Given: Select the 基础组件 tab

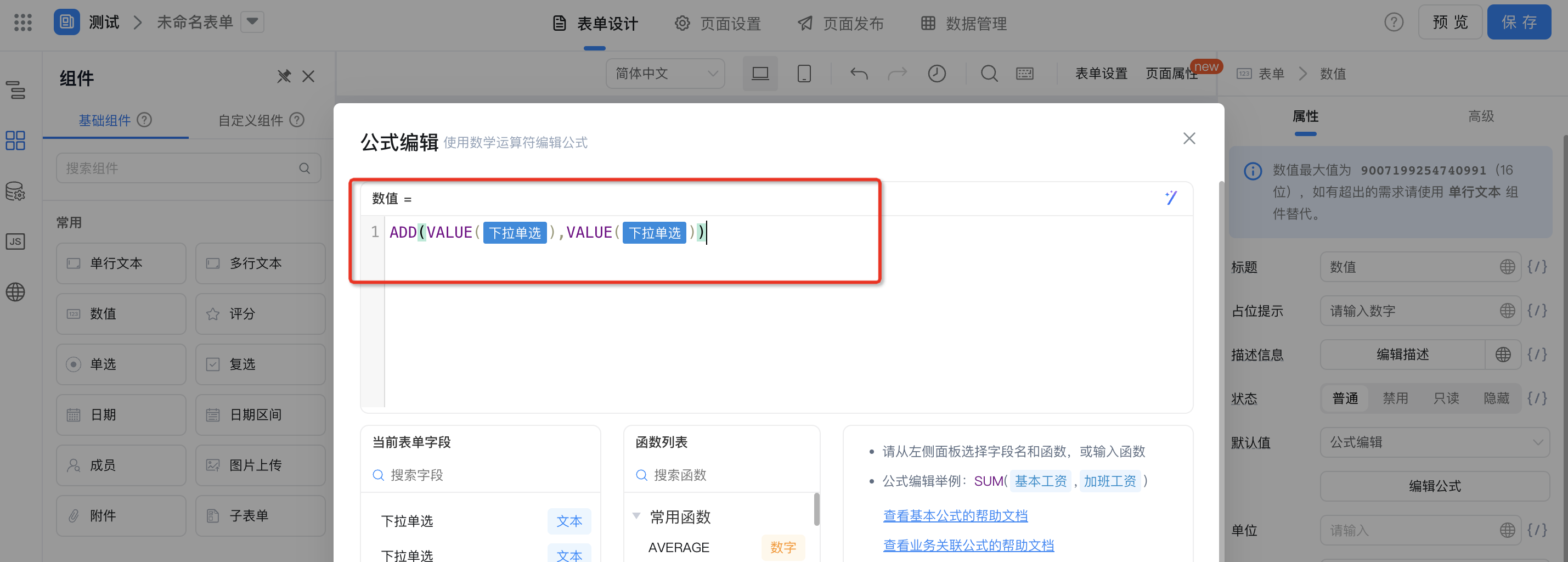Looking at the screenshot, I should tap(104, 120).
